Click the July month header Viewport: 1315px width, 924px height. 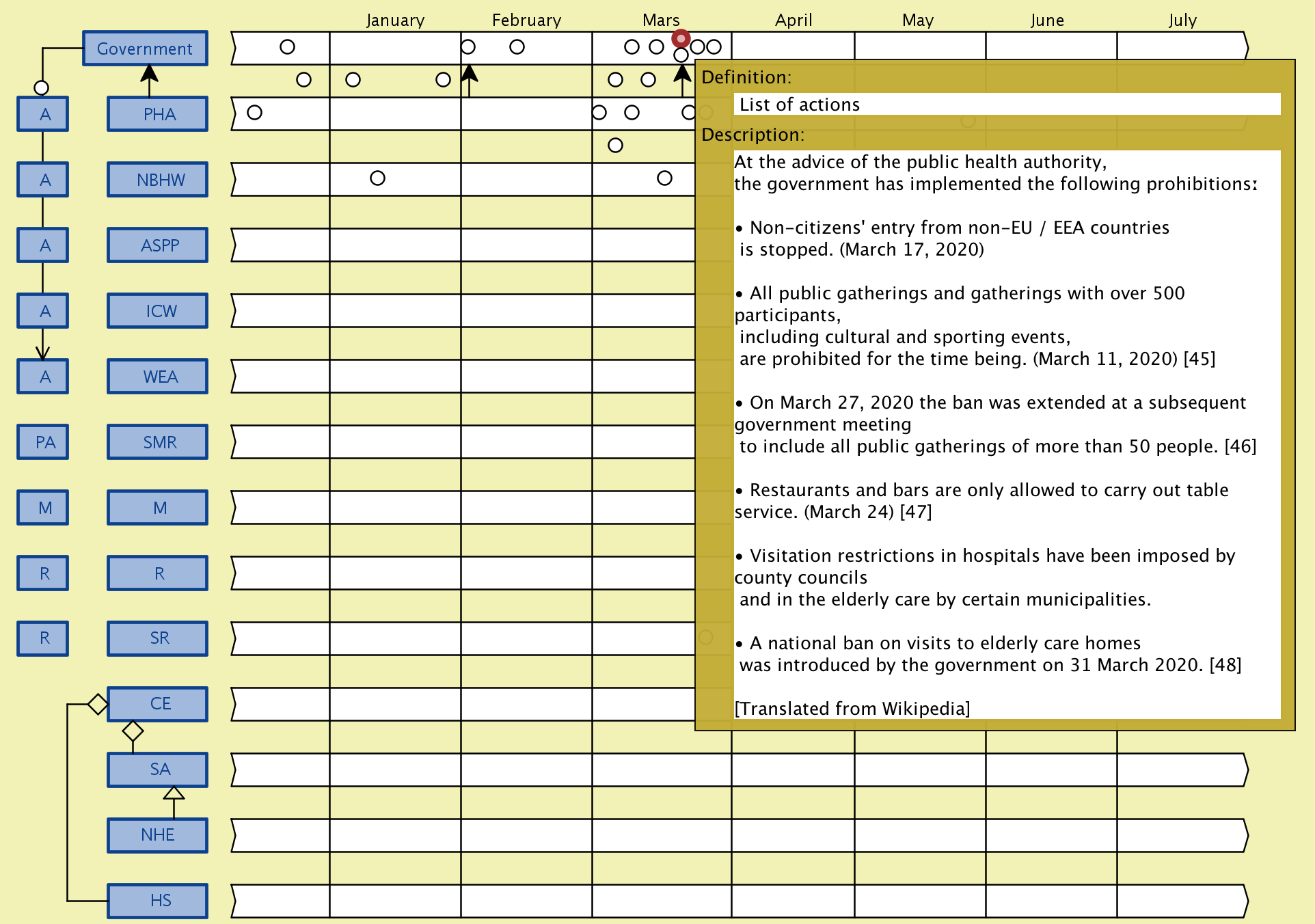[x=1182, y=20]
